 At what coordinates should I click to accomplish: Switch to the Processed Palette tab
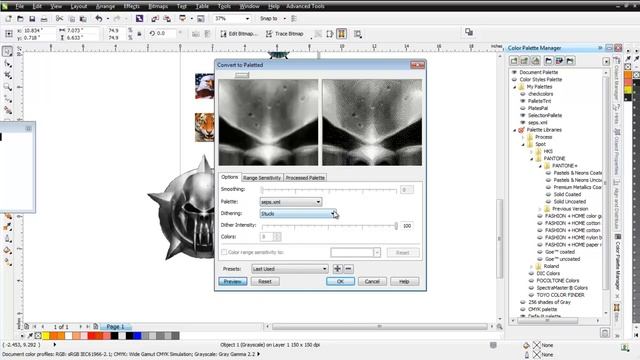tap(305, 178)
